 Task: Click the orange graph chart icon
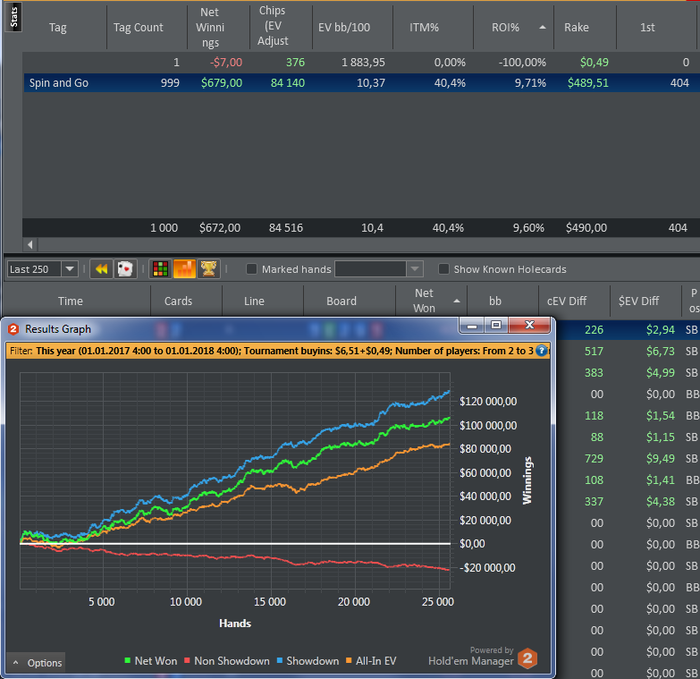184,269
